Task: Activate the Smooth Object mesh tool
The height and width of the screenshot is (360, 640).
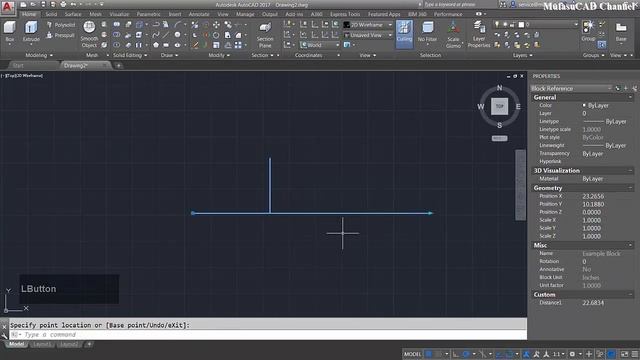Action: [89, 34]
